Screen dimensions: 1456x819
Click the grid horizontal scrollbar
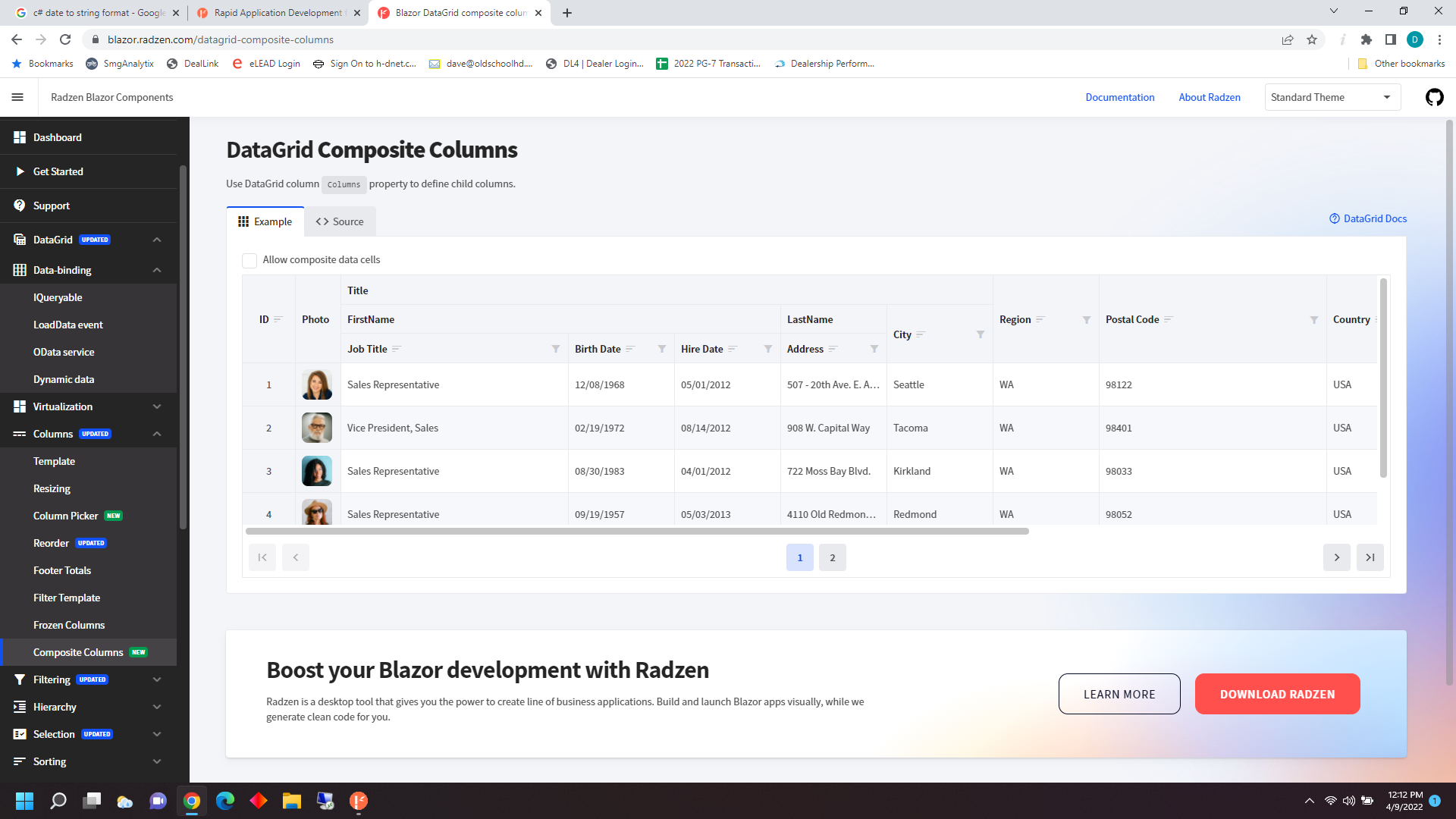point(637,532)
